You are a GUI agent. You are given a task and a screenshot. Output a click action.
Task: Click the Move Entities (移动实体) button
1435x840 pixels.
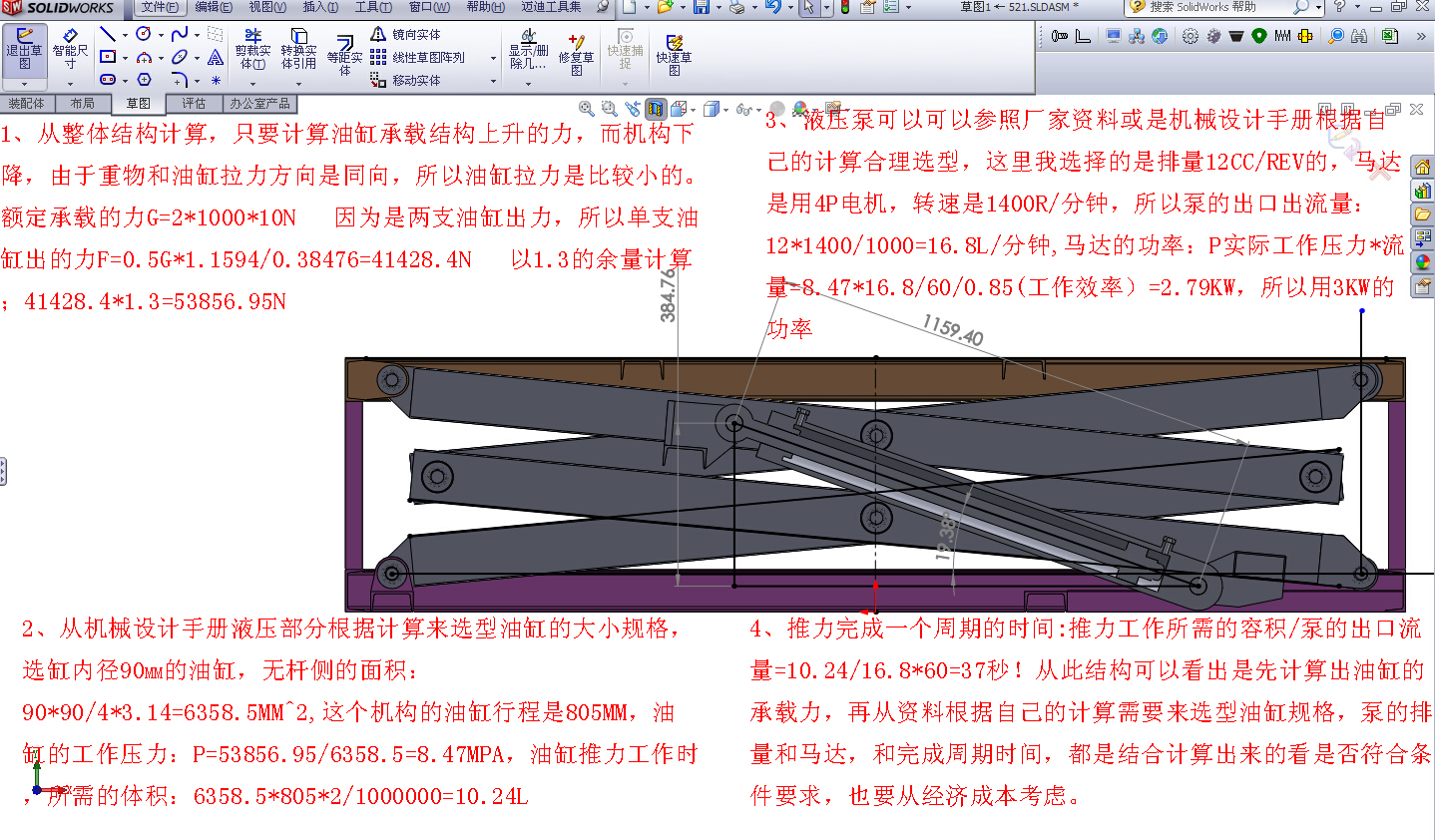point(406,81)
